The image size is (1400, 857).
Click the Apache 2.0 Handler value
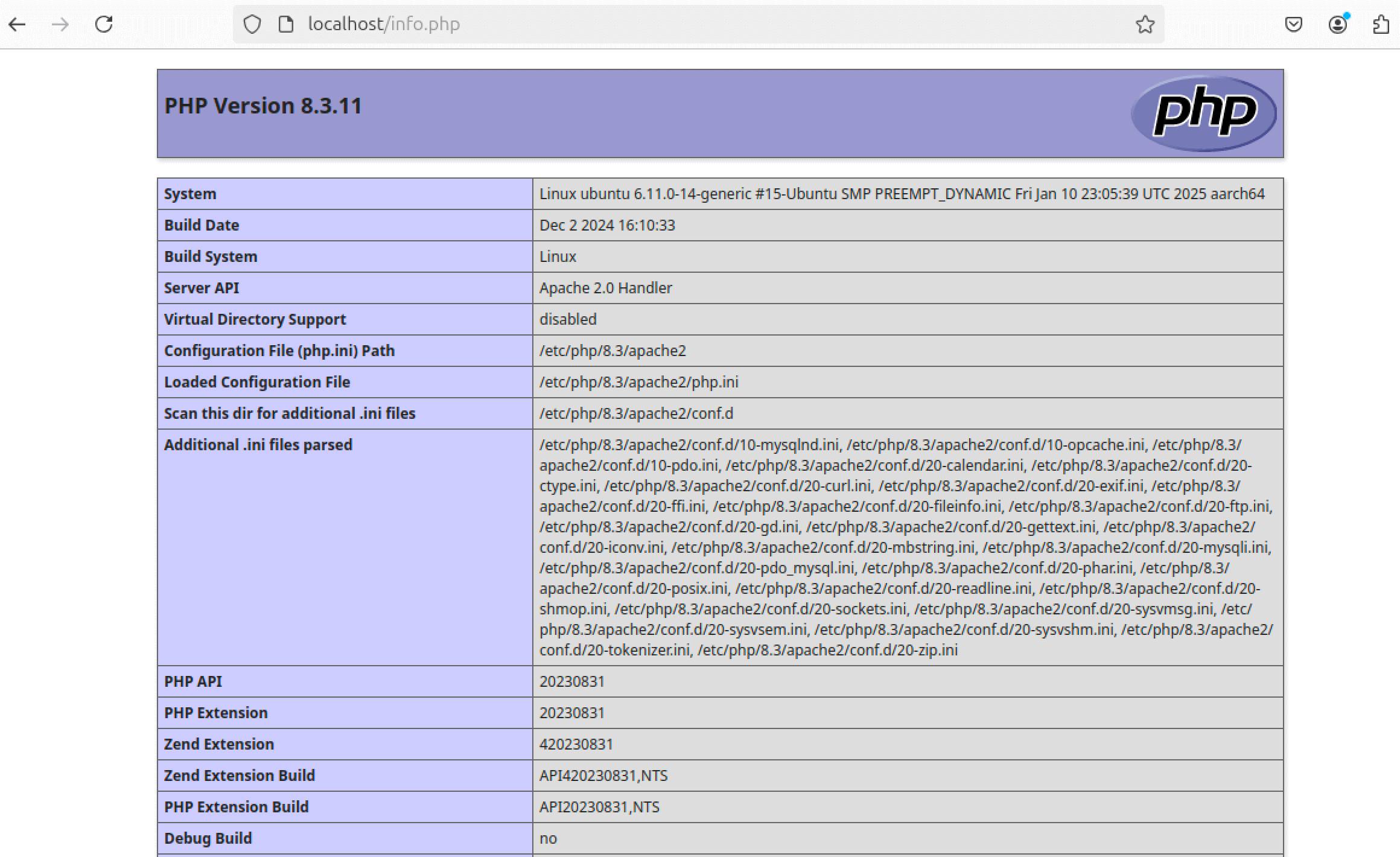[605, 288]
